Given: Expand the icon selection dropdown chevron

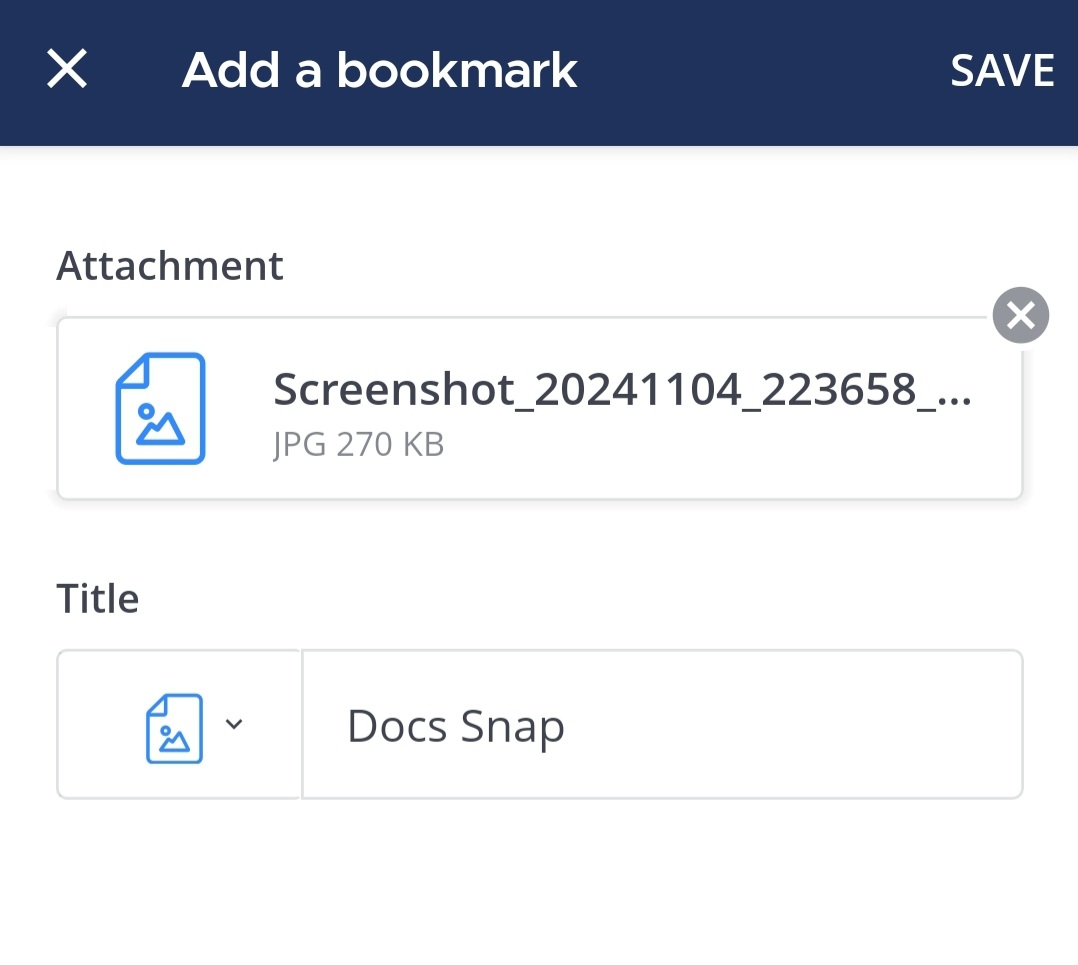Looking at the screenshot, I should point(234,723).
